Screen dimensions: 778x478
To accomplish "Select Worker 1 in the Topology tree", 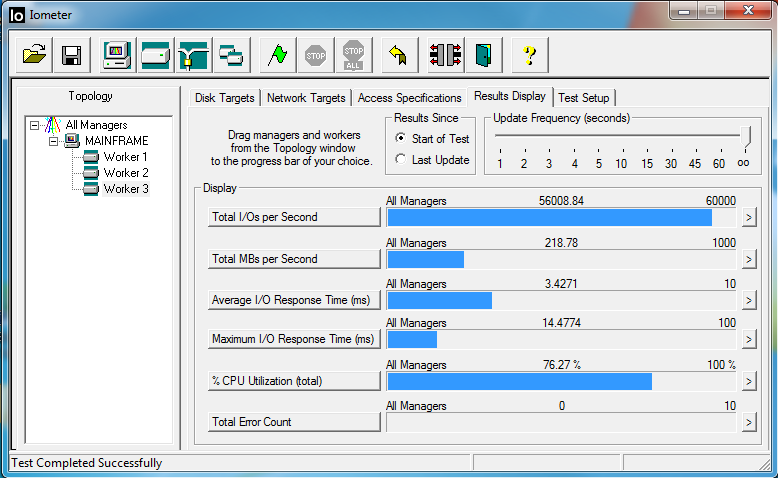I will [x=126, y=157].
